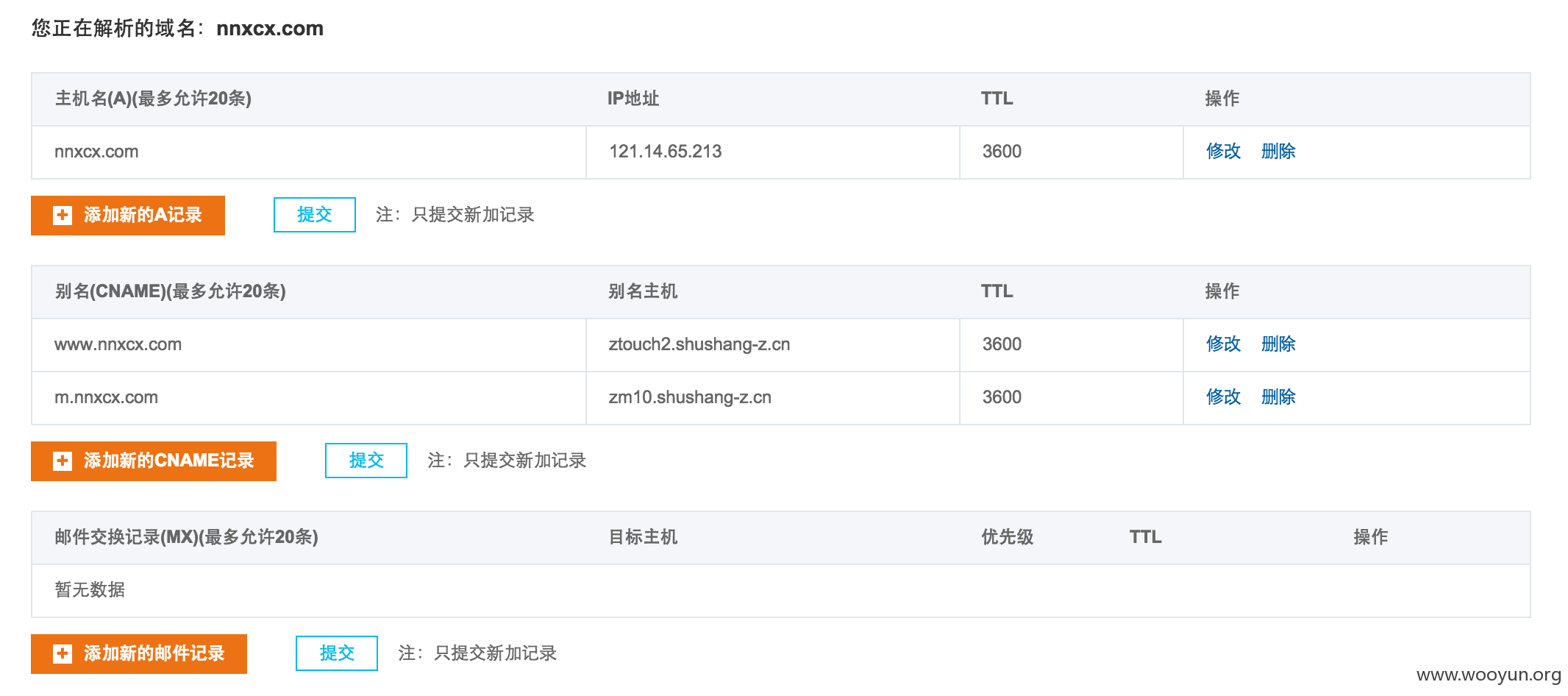This screenshot has height=696, width=1568.
Task: Click plus icon on 添加新的CNAME记录 button
Action: tap(63, 461)
